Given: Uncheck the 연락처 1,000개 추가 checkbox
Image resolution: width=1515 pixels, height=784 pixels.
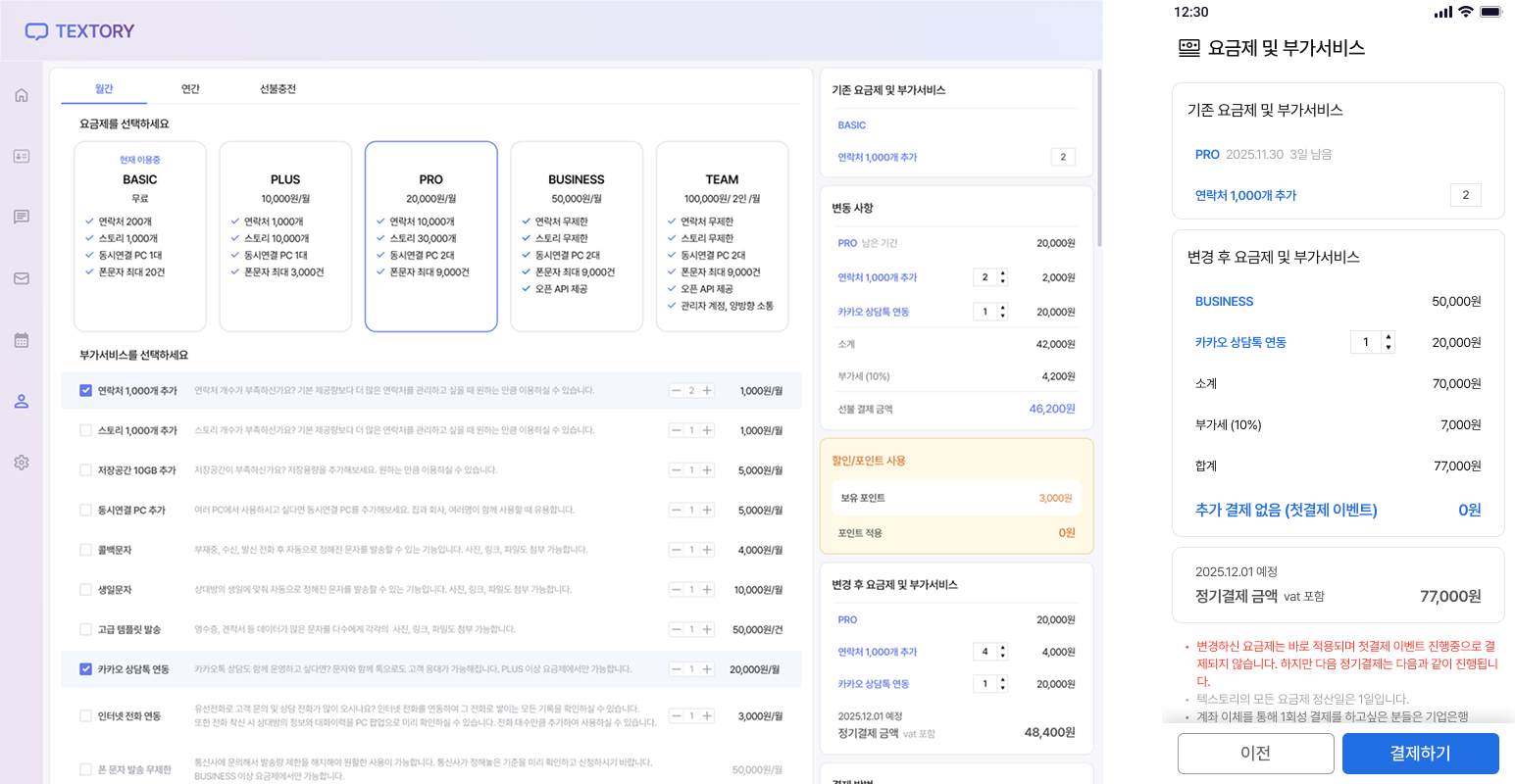Looking at the screenshot, I should pyautogui.click(x=85, y=390).
